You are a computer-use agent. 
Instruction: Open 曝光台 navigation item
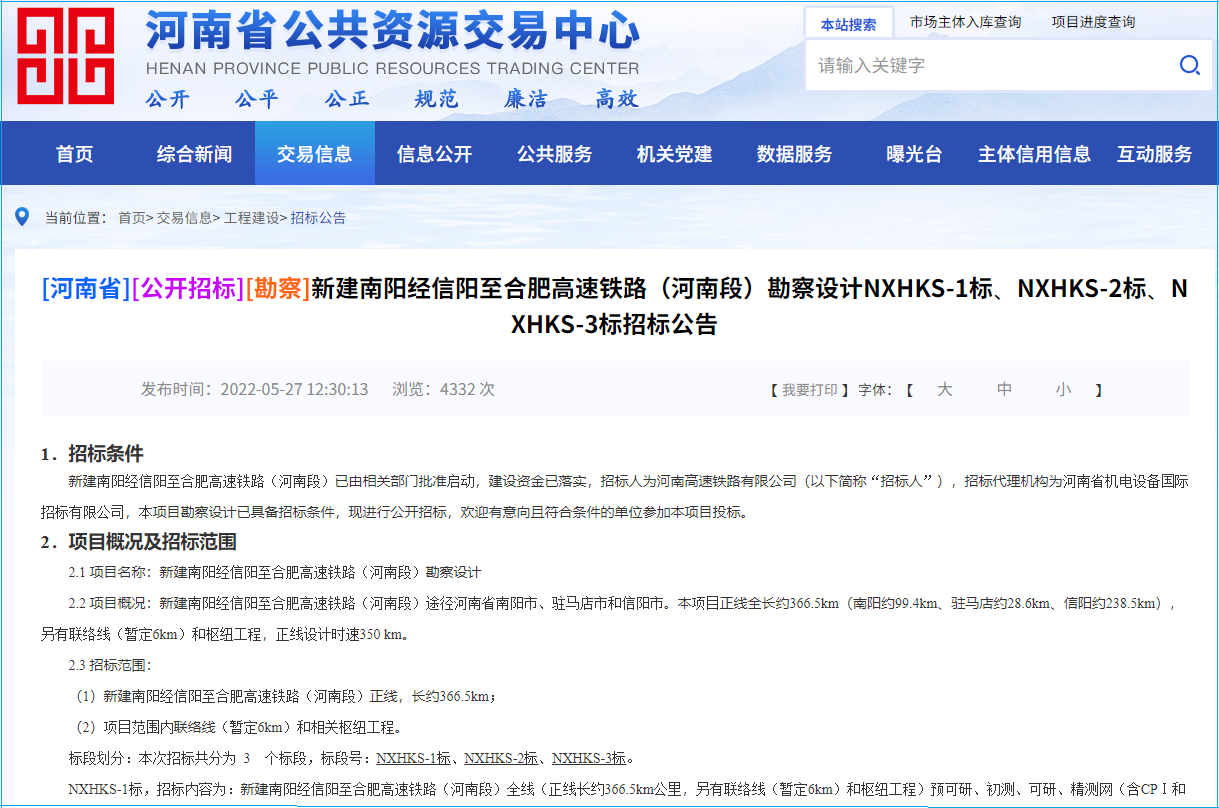(x=914, y=154)
